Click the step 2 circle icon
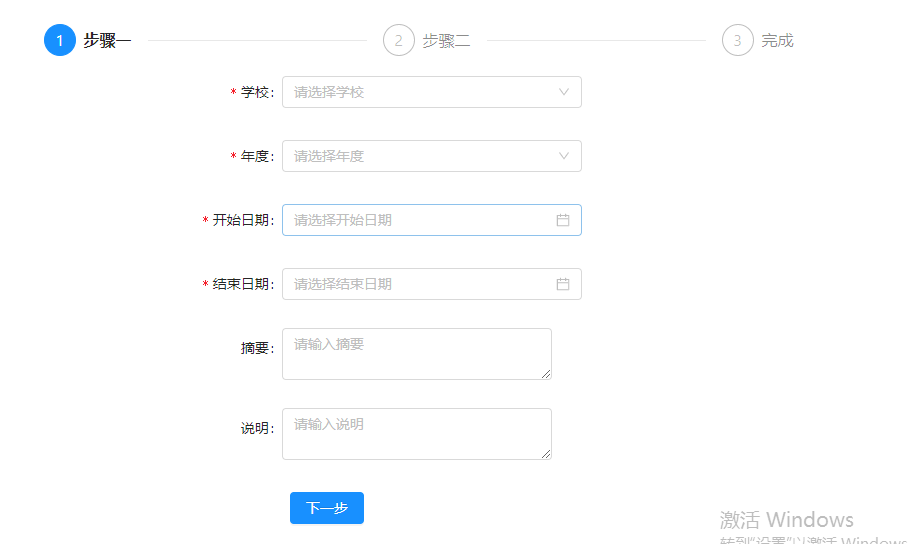The width and height of the screenshot is (912, 544). point(398,40)
